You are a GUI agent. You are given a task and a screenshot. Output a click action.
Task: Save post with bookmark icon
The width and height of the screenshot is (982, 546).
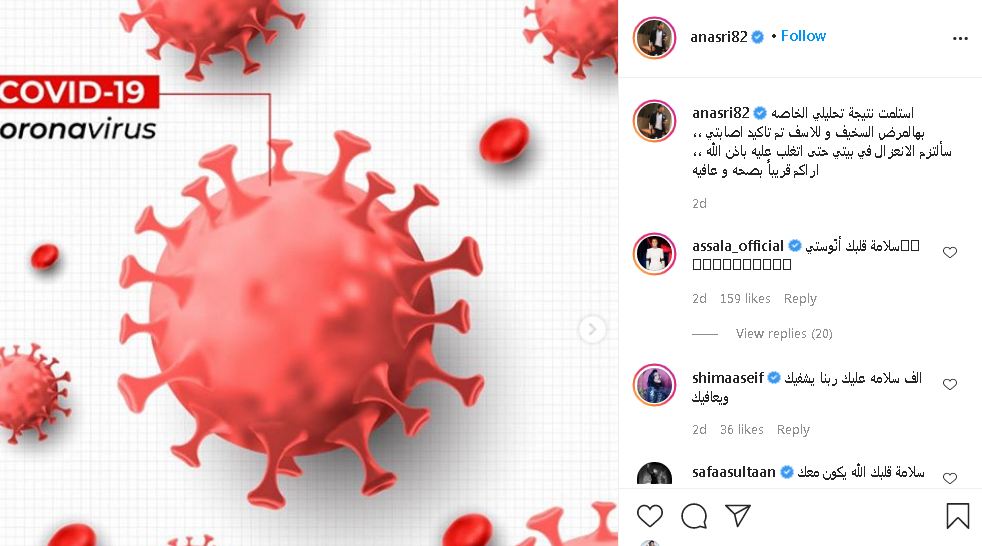(x=958, y=516)
